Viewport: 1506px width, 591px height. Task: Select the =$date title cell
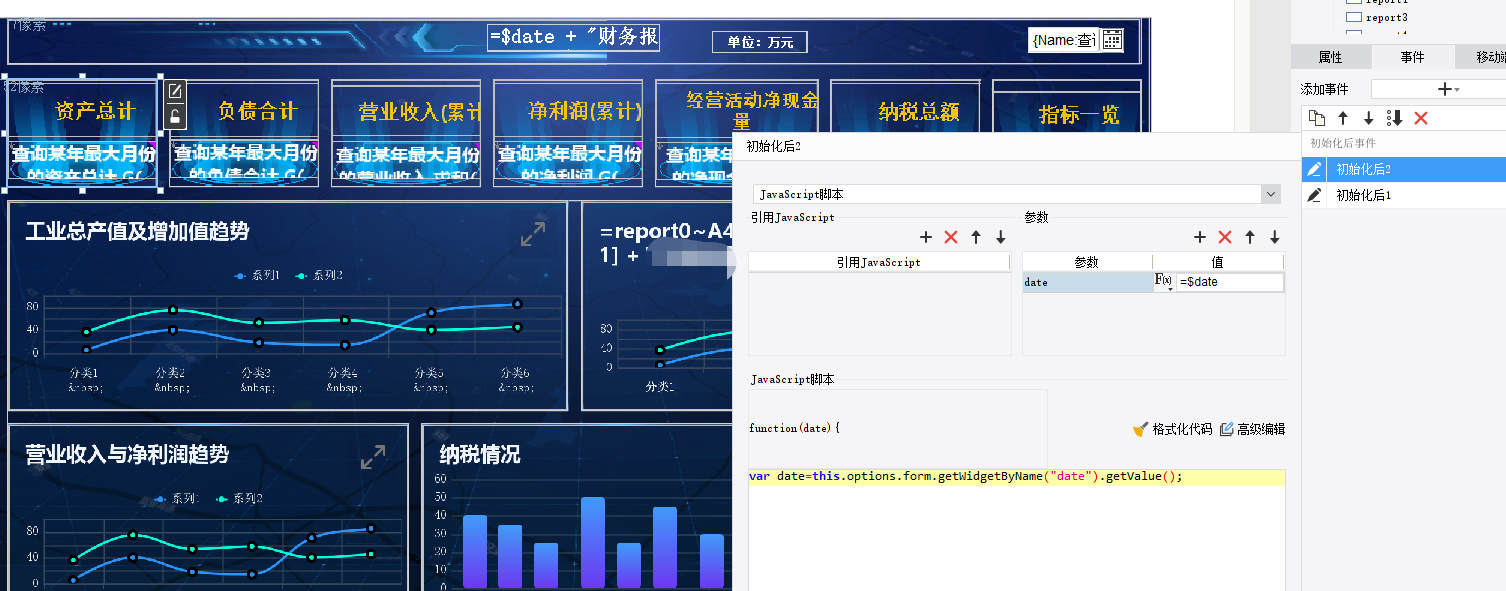pyautogui.click(x=573, y=37)
